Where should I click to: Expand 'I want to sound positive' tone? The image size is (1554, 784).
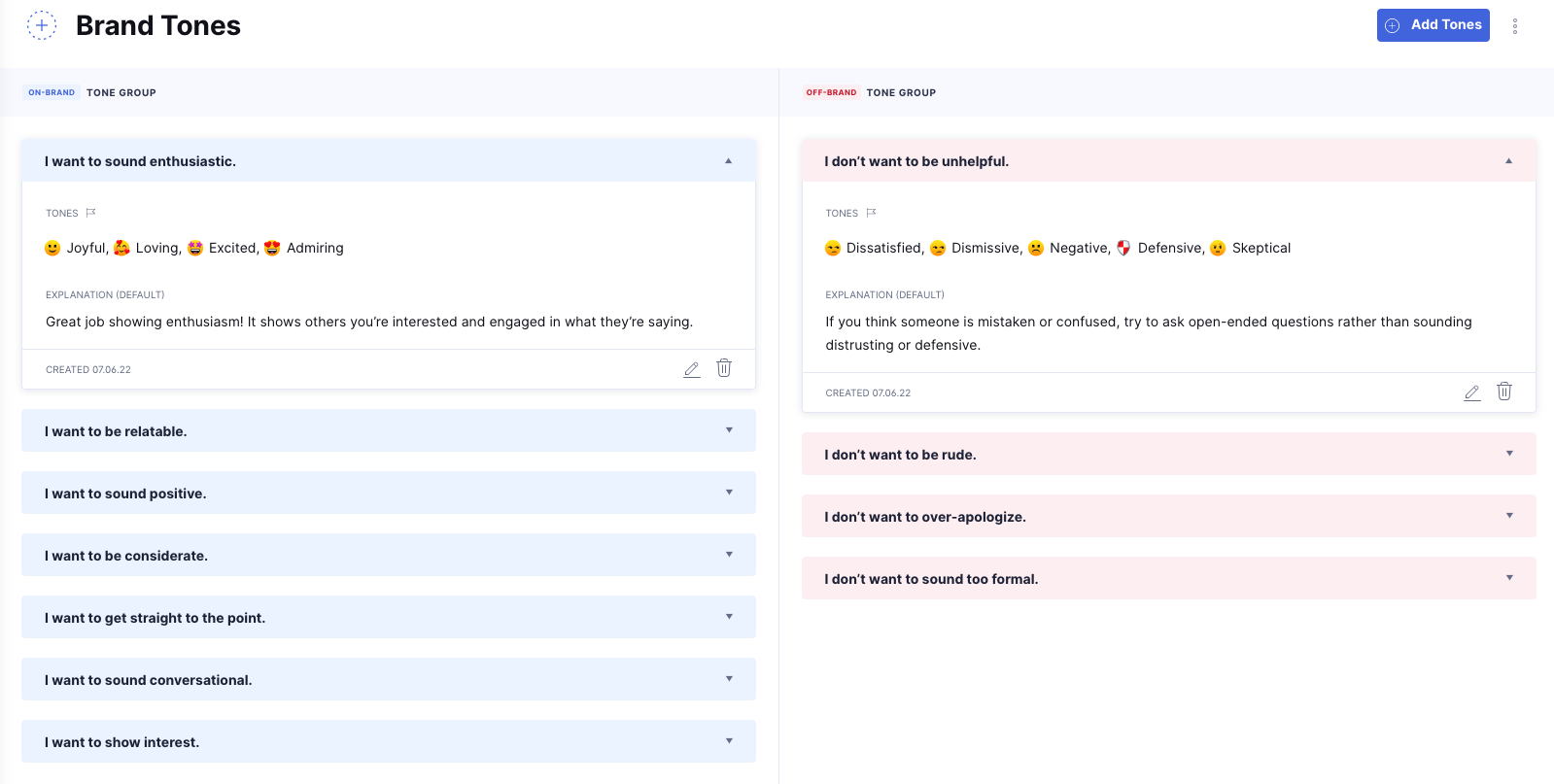coord(729,493)
